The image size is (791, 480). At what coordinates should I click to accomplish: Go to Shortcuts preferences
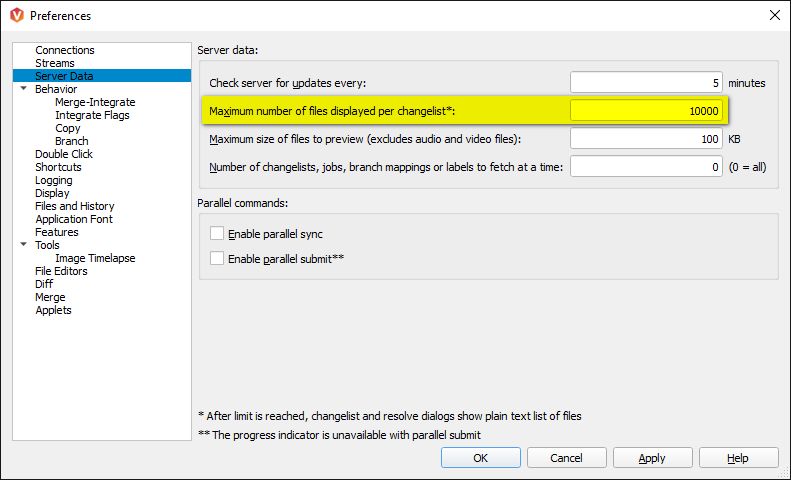click(58, 167)
